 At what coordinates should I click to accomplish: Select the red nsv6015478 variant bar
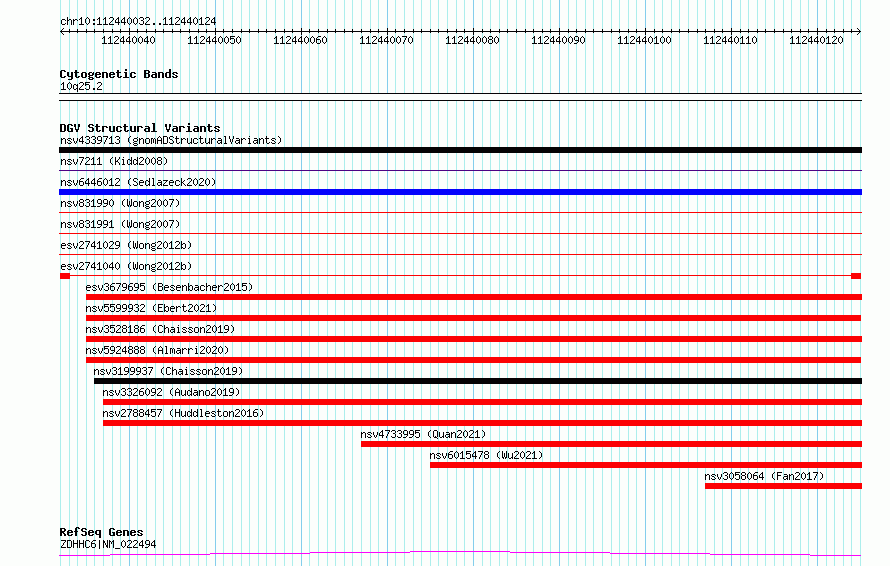point(646,465)
